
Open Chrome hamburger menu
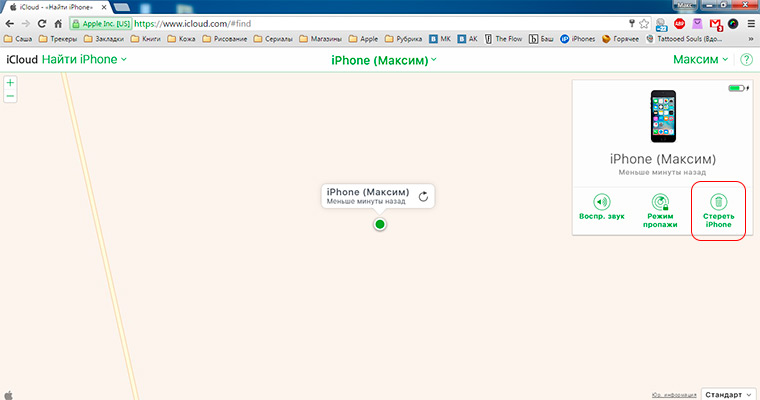pos(751,24)
